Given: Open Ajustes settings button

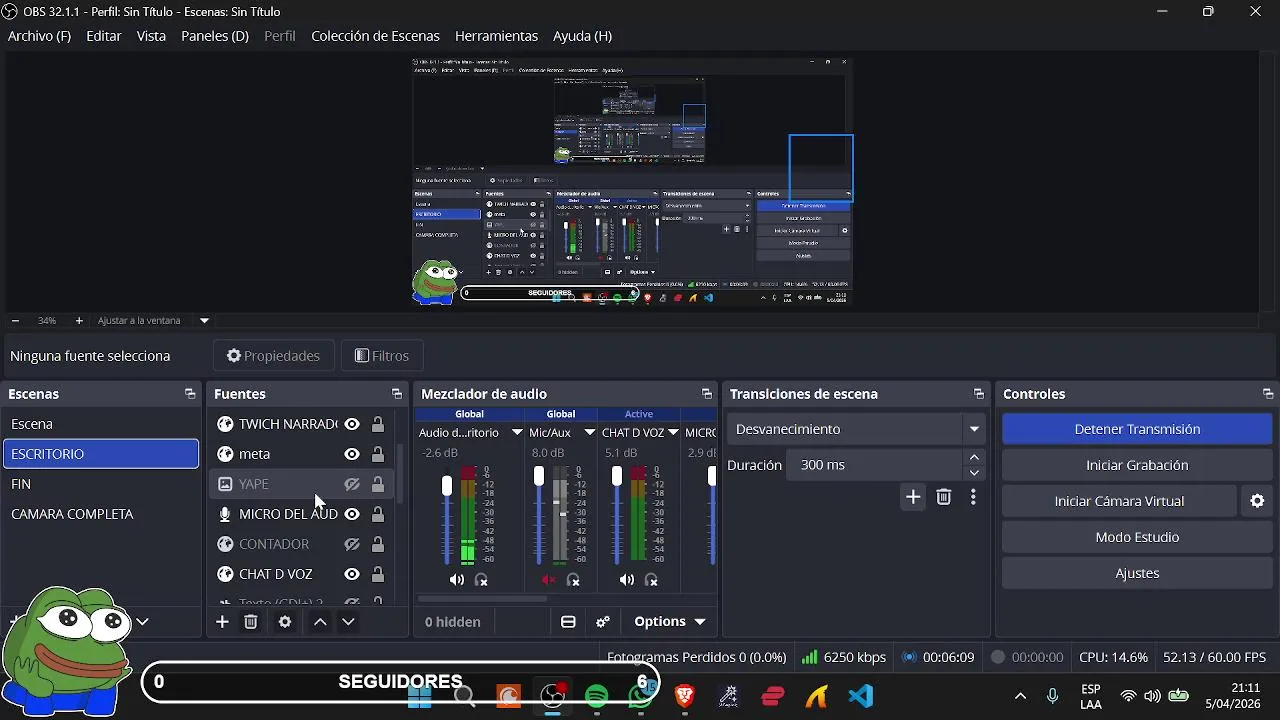Looking at the screenshot, I should [1137, 573].
